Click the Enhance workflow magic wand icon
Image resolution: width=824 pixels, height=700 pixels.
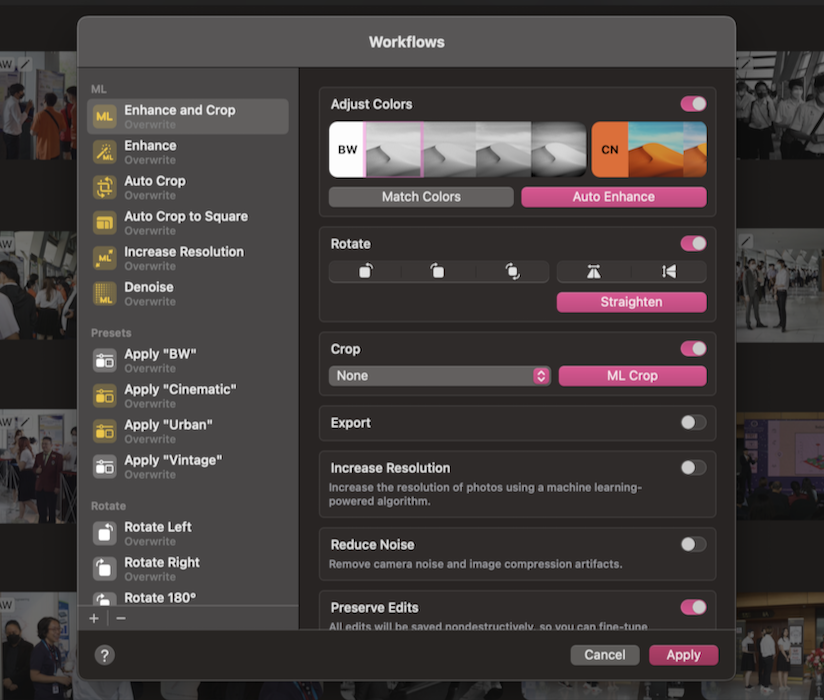[x=105, y=152]
